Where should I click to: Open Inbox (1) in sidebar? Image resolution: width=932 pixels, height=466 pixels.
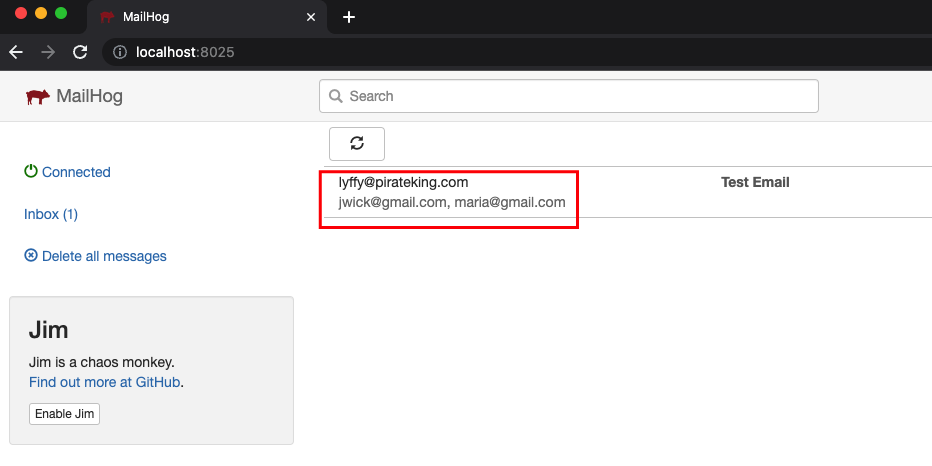pyautogui.click(x=51, y=214)
